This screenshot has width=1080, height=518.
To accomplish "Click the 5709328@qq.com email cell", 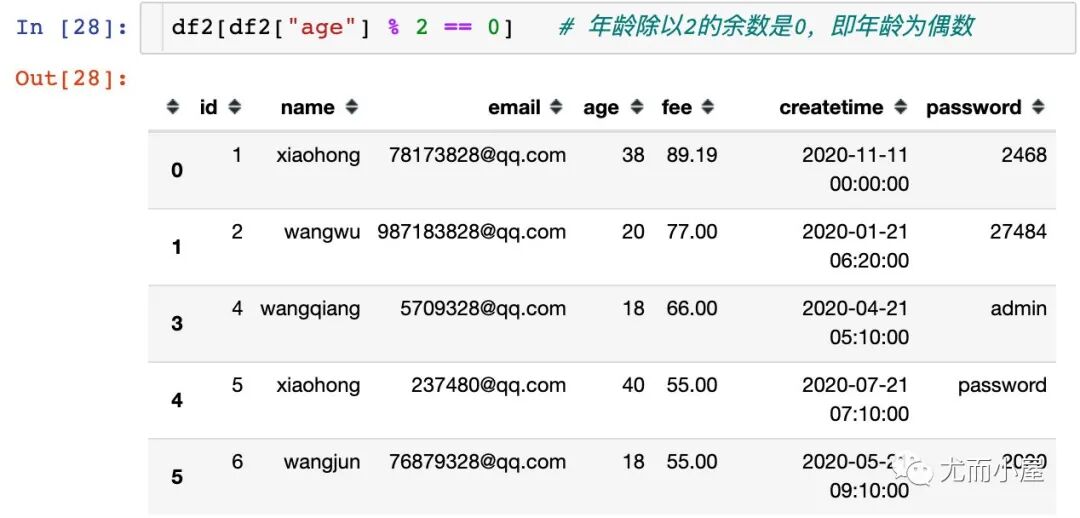I will (483, 308).
